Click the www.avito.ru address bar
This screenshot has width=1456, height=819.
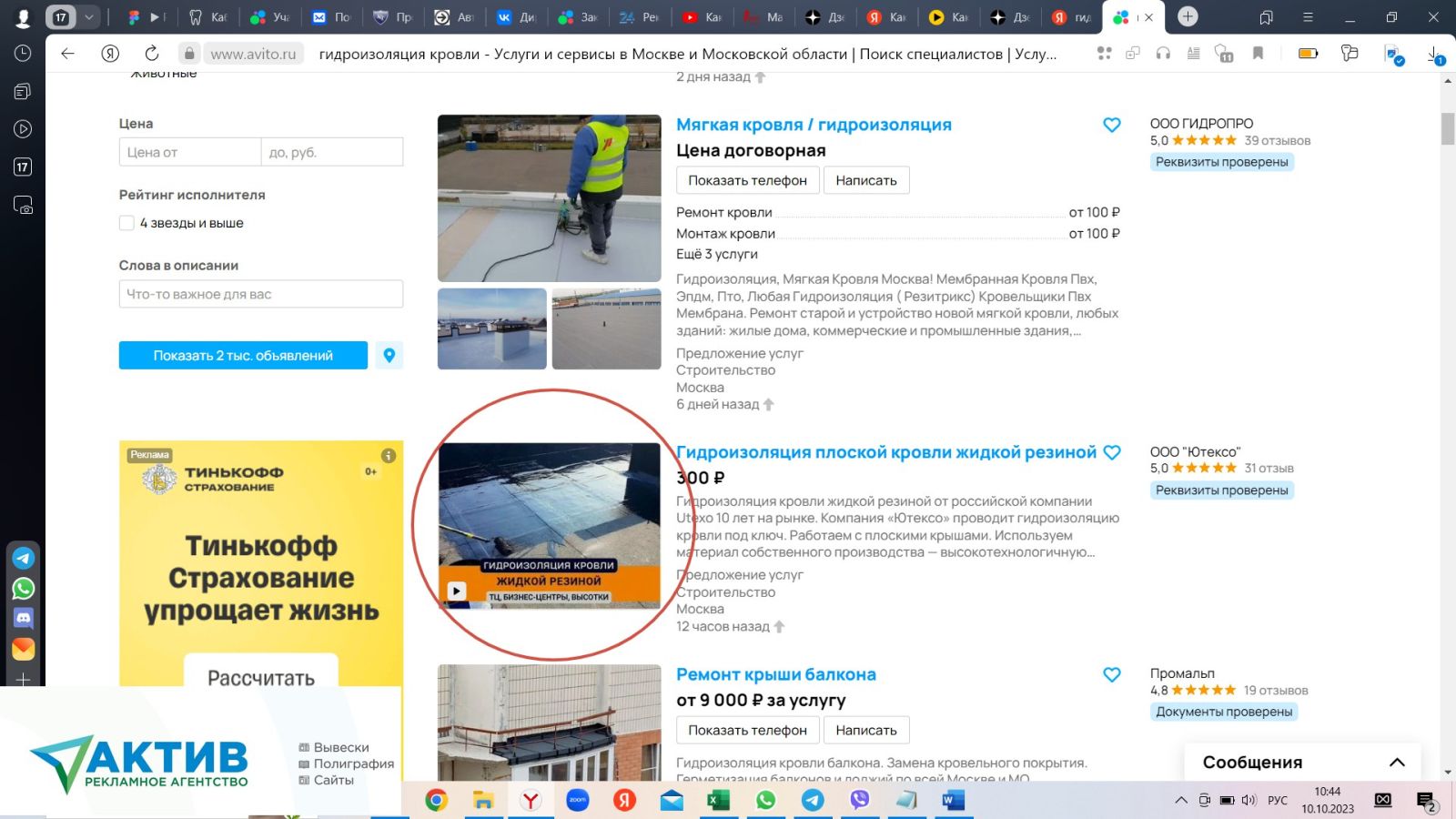(x=253, y=54)
